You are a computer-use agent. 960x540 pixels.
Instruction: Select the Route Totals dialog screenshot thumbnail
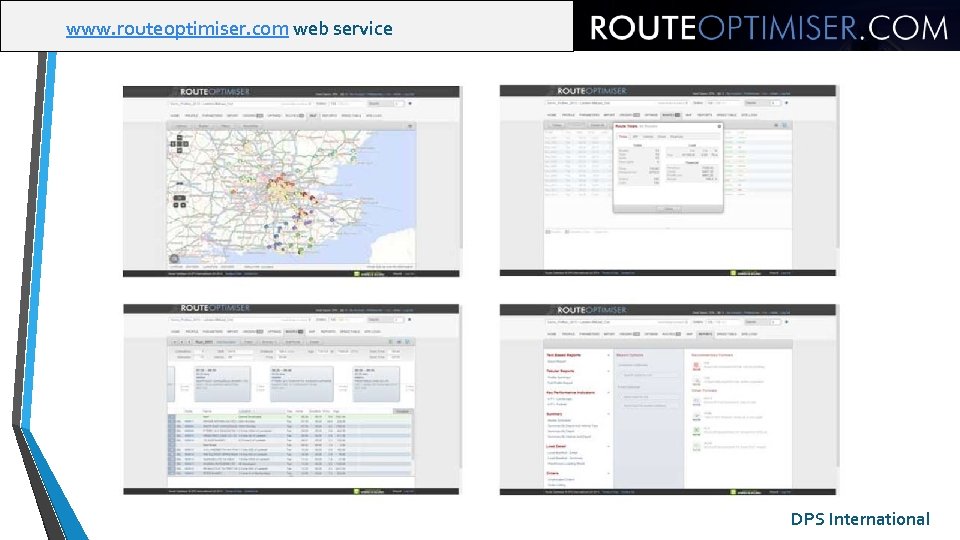click(x=668, y=181)
